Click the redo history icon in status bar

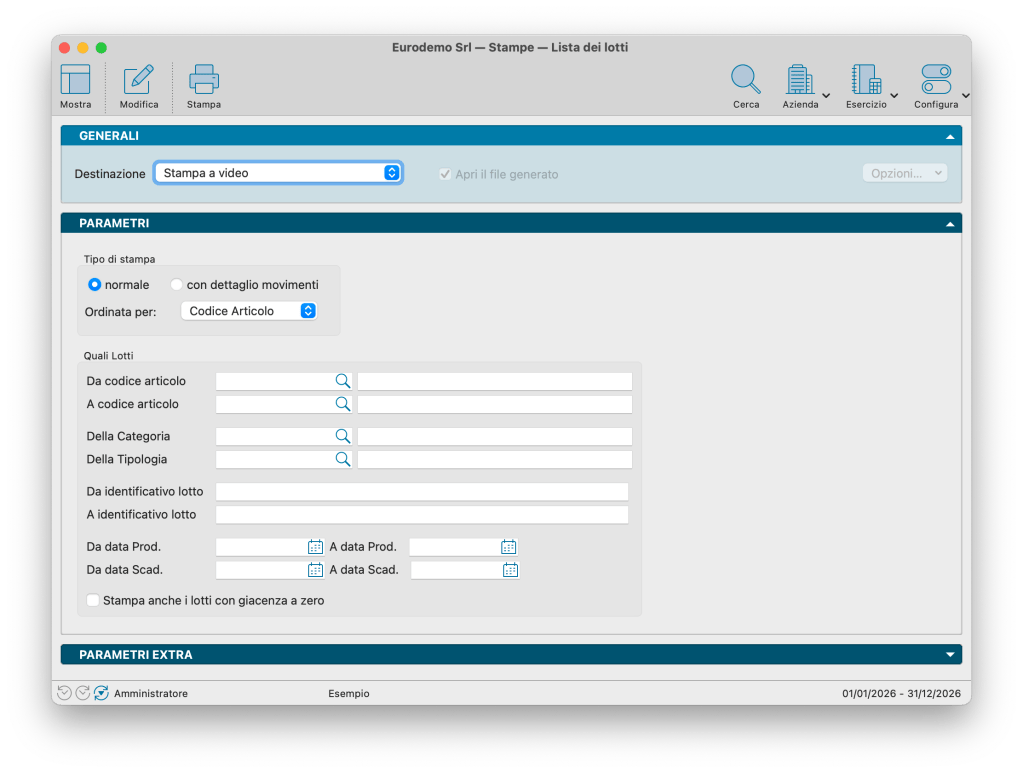coord(82,693)
